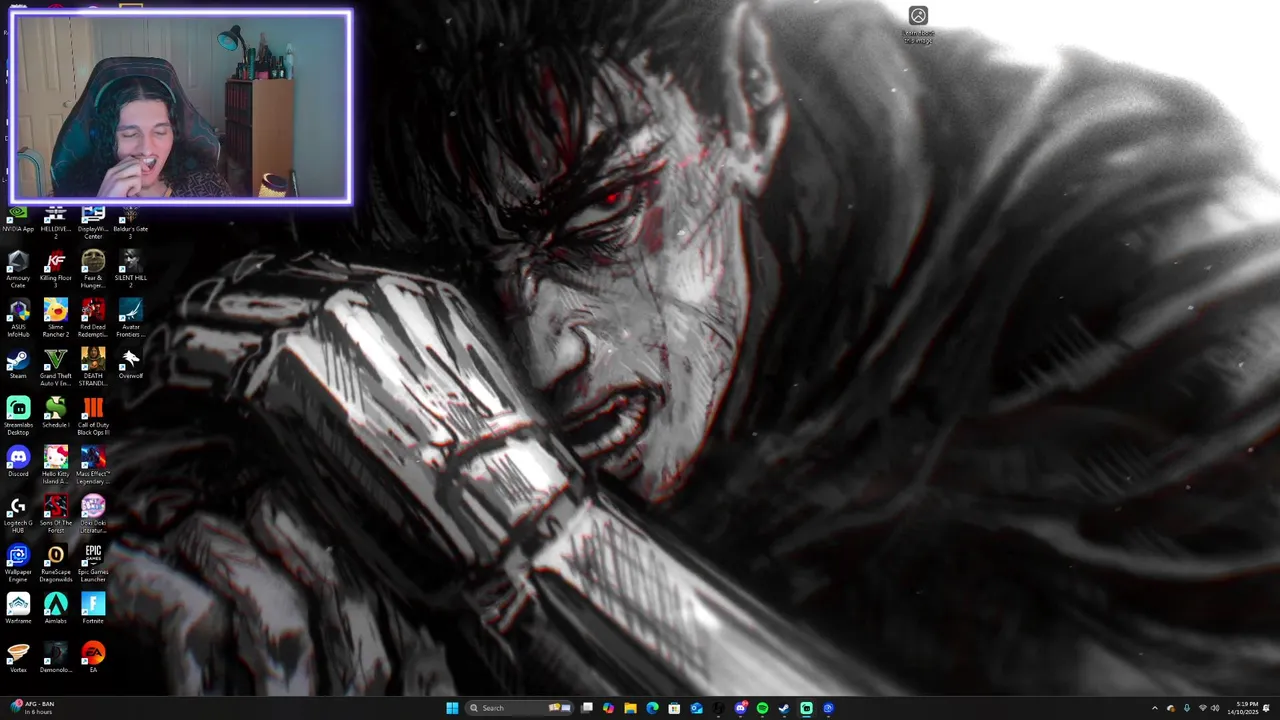The width and height of the screenshot is (1280, 720).
Task: Open the Vortex desktop shortcut
Action: (x=18, y=659)
